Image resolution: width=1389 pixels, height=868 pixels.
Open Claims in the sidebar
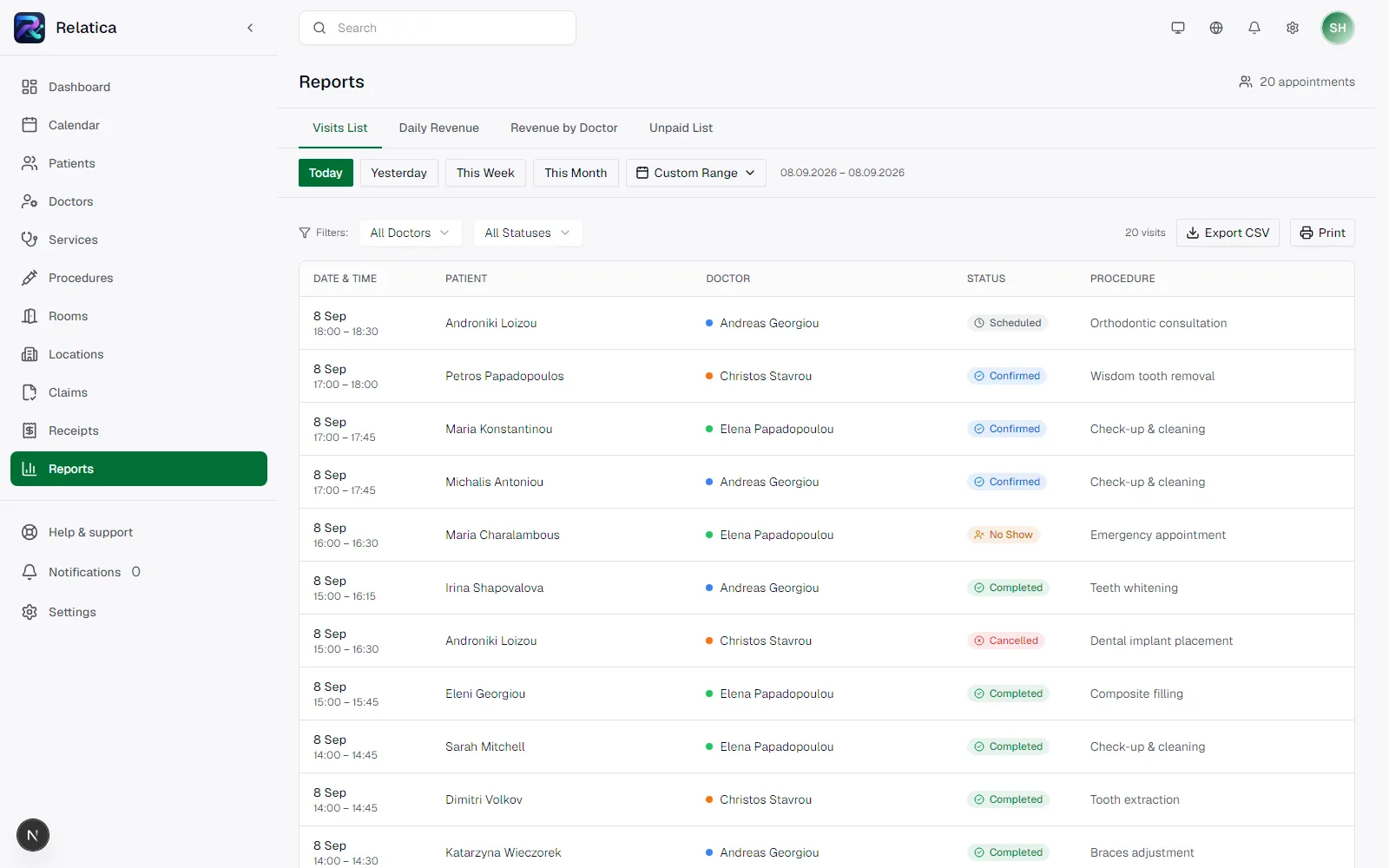[139, 392]
